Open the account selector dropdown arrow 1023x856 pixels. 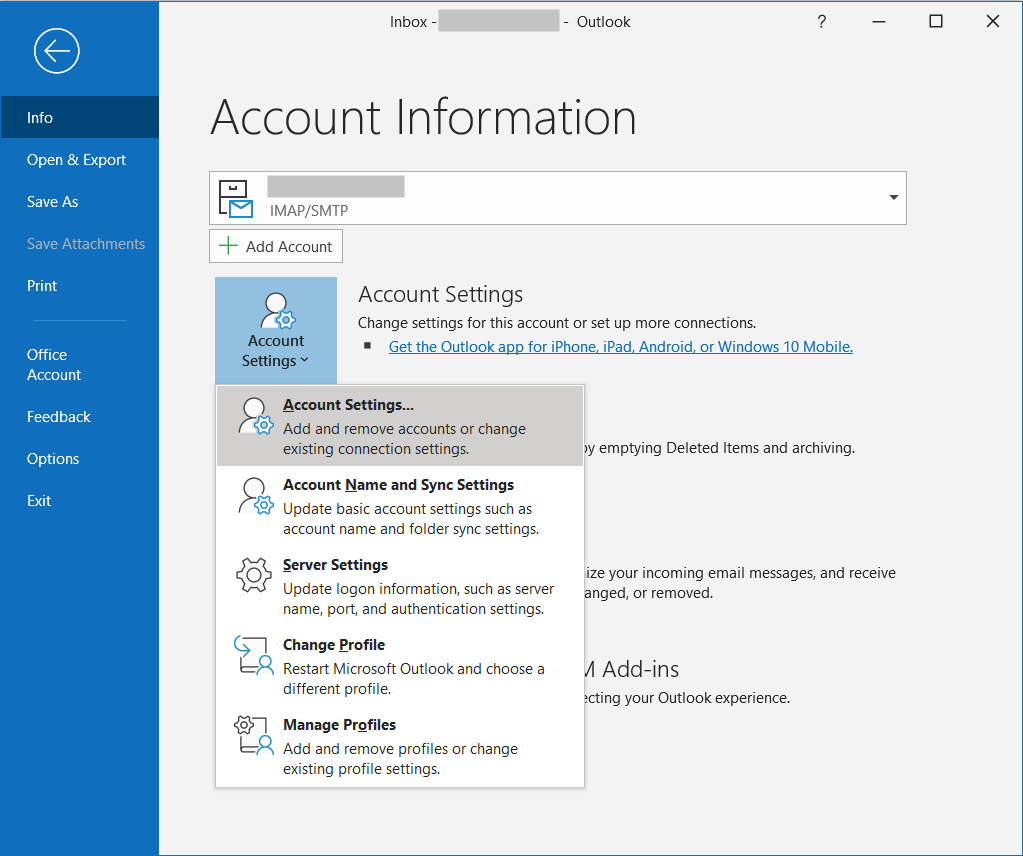(x=894, y=198)
